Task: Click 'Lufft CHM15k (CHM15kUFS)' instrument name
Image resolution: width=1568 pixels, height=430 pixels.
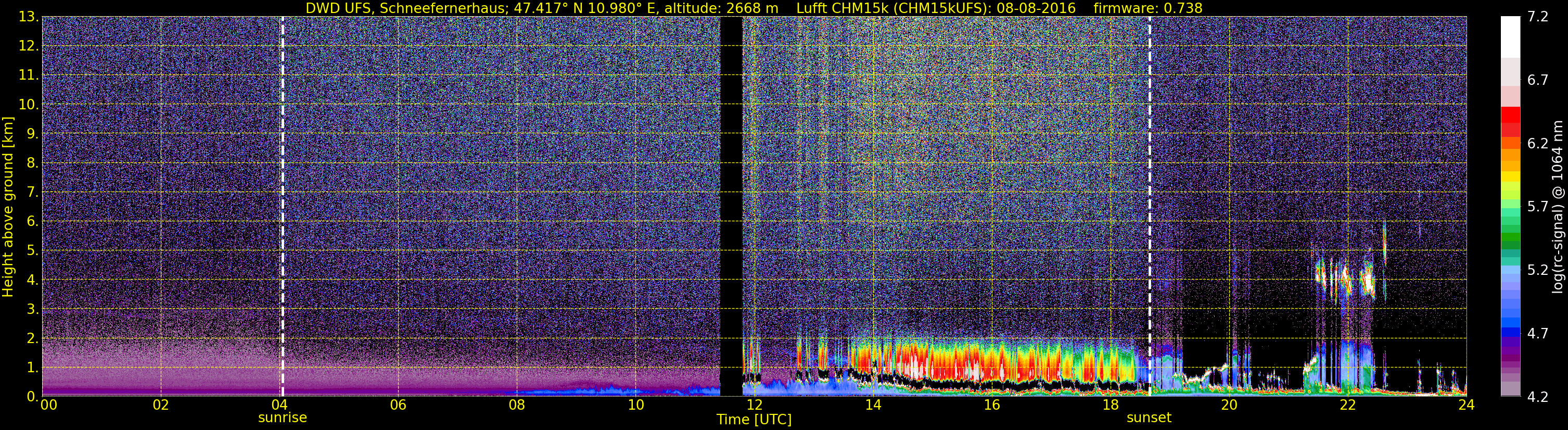Action: pyautogui.click(x=894, y=8)
